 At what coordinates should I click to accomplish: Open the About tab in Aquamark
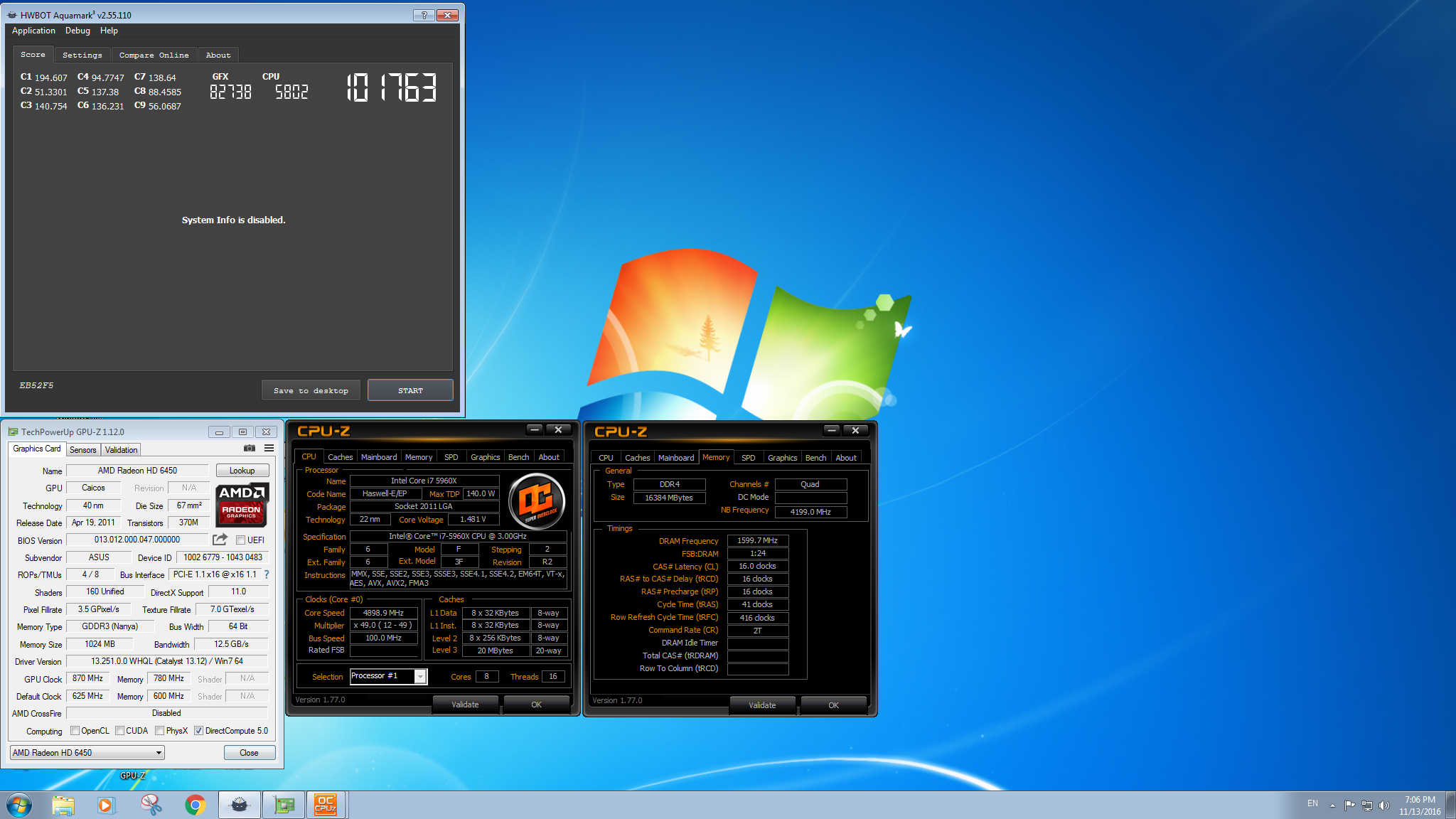point(218,55)
